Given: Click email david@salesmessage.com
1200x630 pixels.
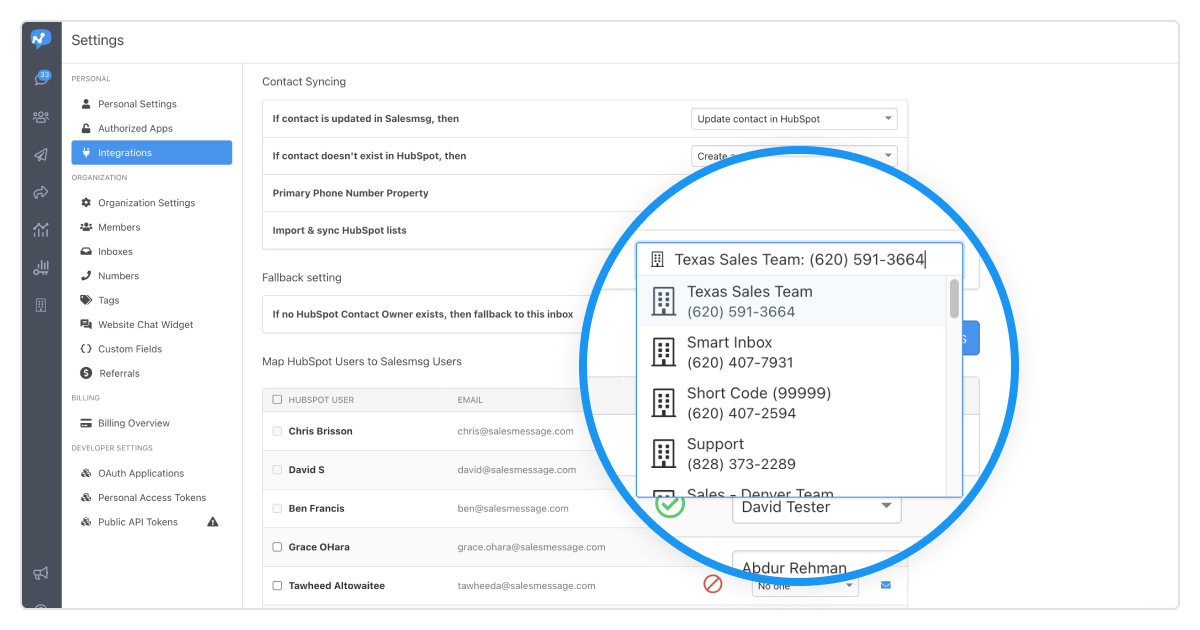Looking at the screenshot, I should [517, 470].
